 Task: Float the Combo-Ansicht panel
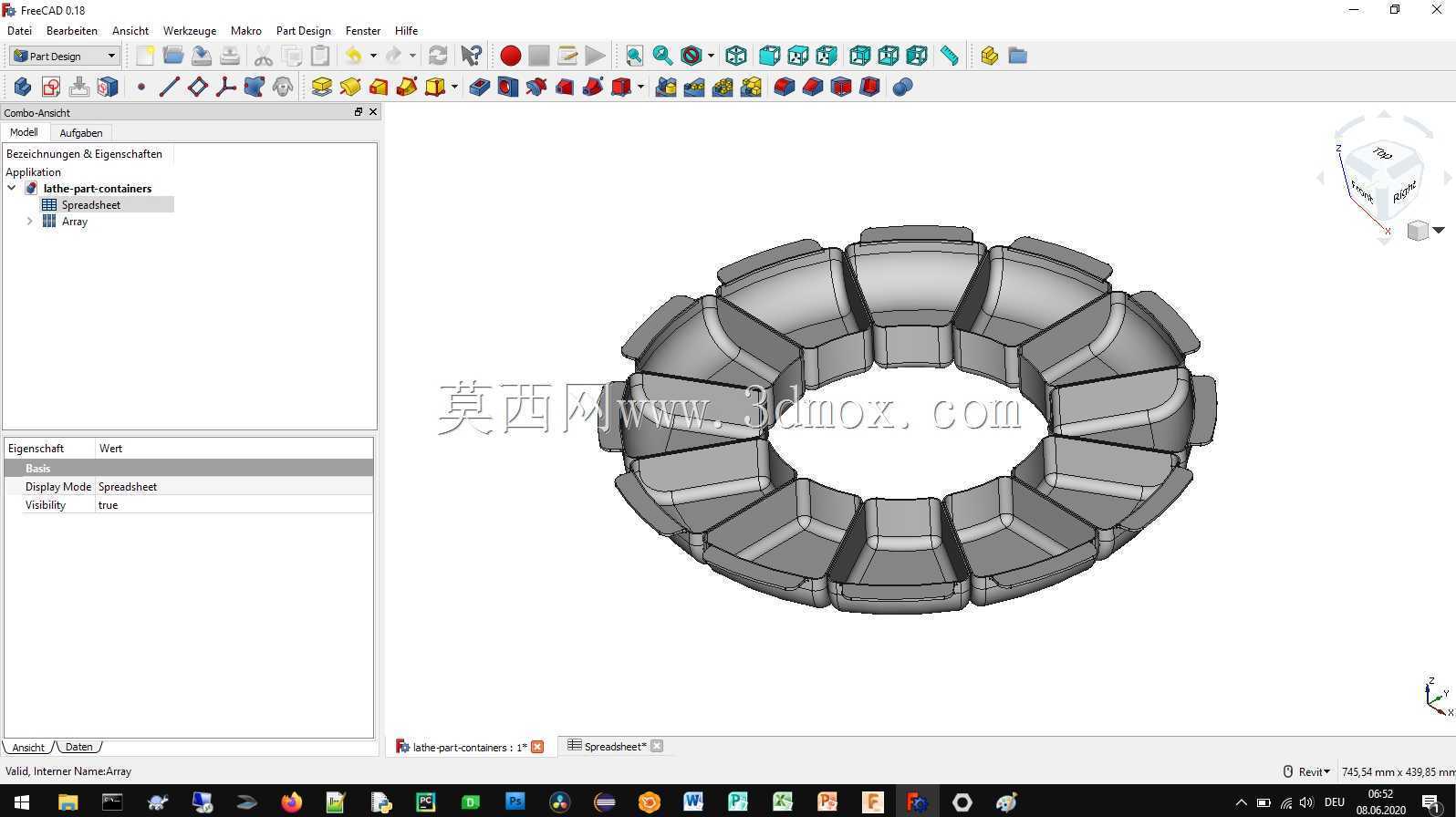point(359,112)
